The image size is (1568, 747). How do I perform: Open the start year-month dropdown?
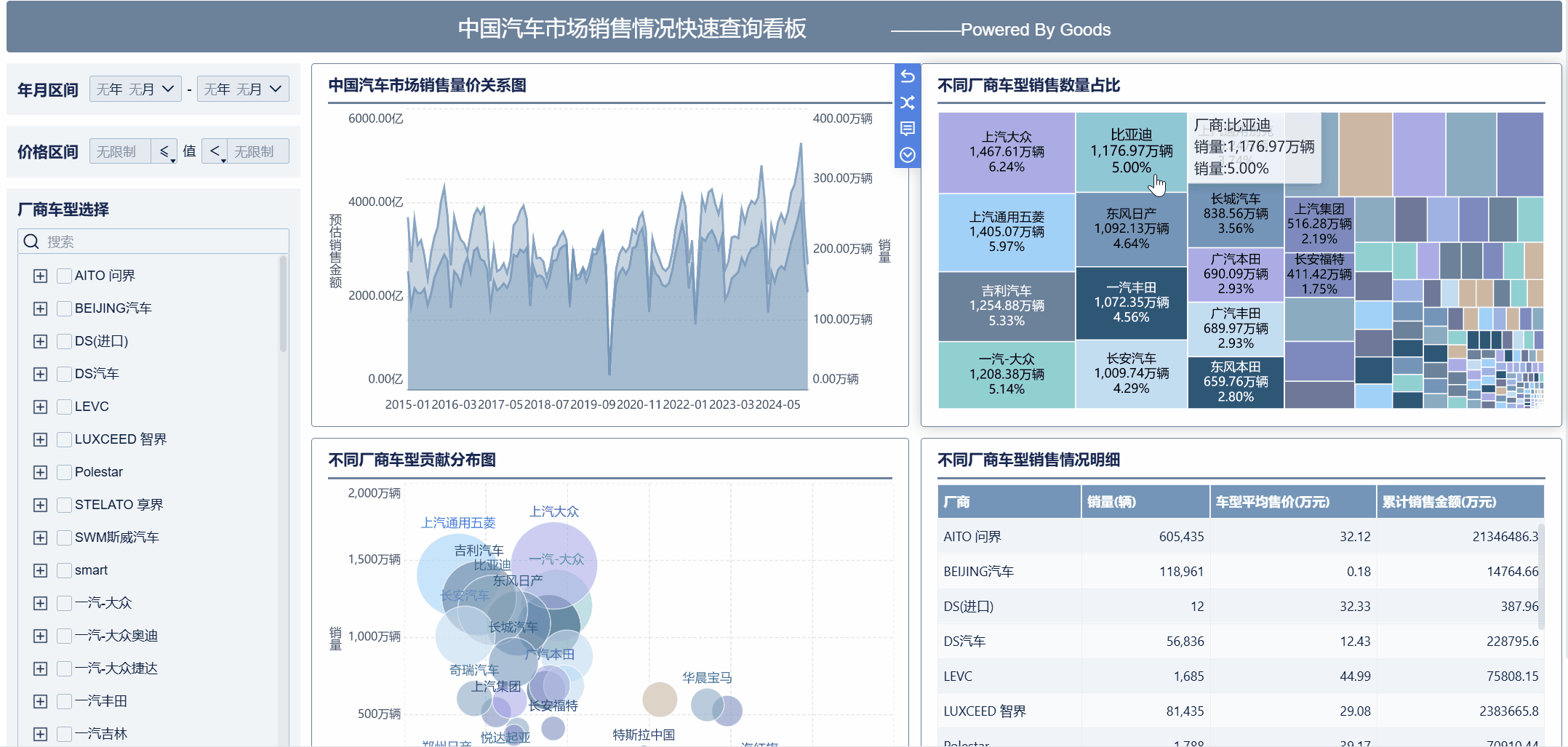135,89
